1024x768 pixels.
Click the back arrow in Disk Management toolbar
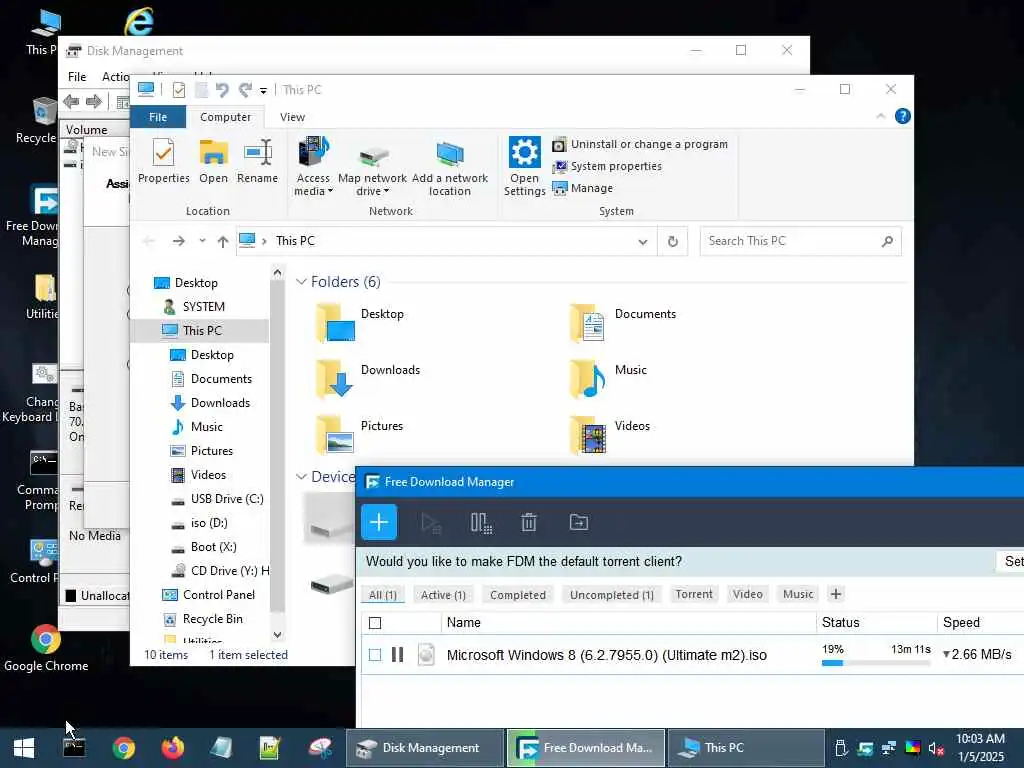pyautogui.click(x=71, y=101)
